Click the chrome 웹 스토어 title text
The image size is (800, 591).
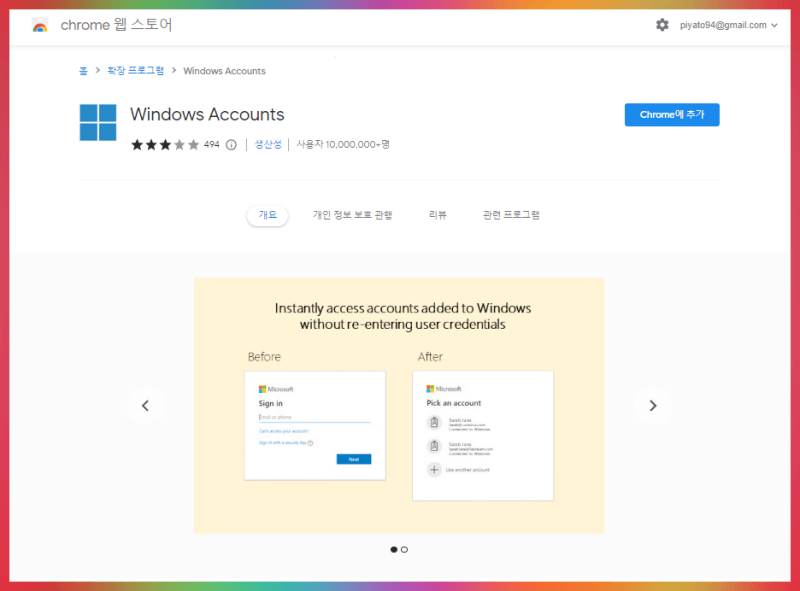point(116,25)
